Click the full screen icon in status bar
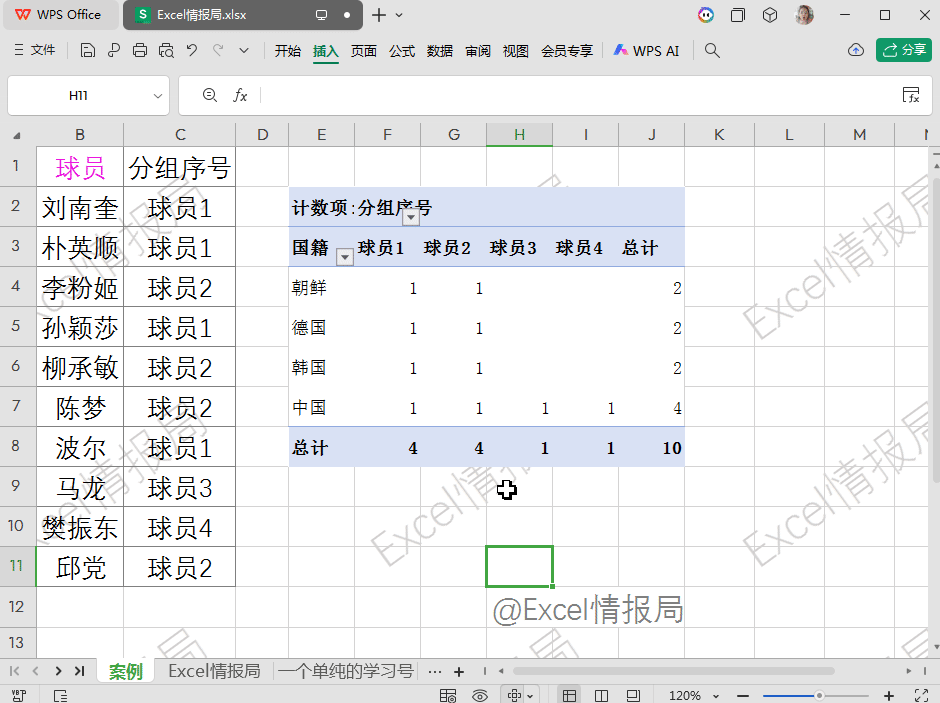This screenshot has width=940, height=703. tap(921, 695)
